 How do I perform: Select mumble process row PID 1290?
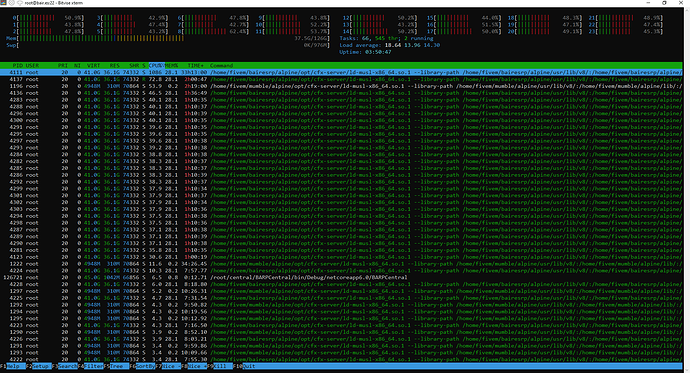point(341,332)
